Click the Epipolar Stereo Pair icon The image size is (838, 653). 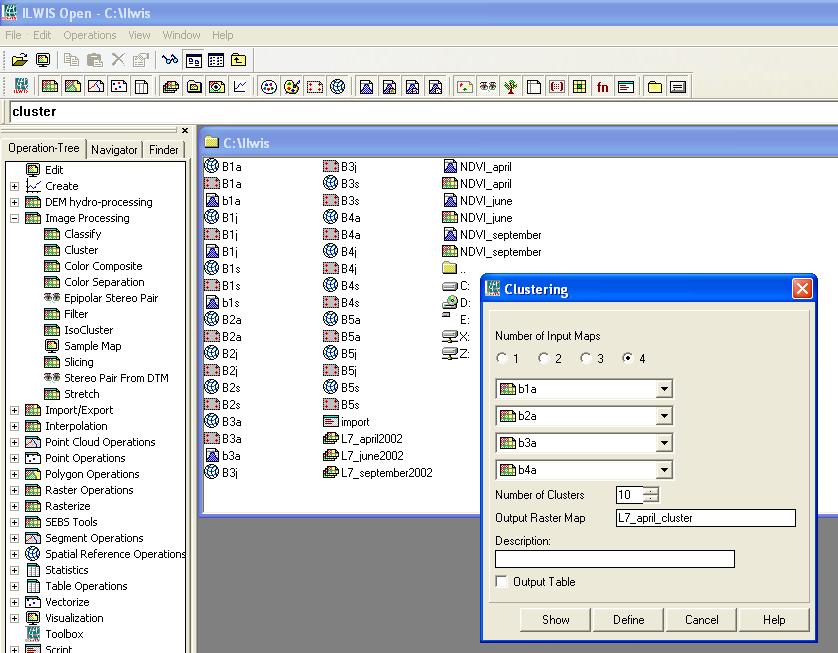[53, 298]
